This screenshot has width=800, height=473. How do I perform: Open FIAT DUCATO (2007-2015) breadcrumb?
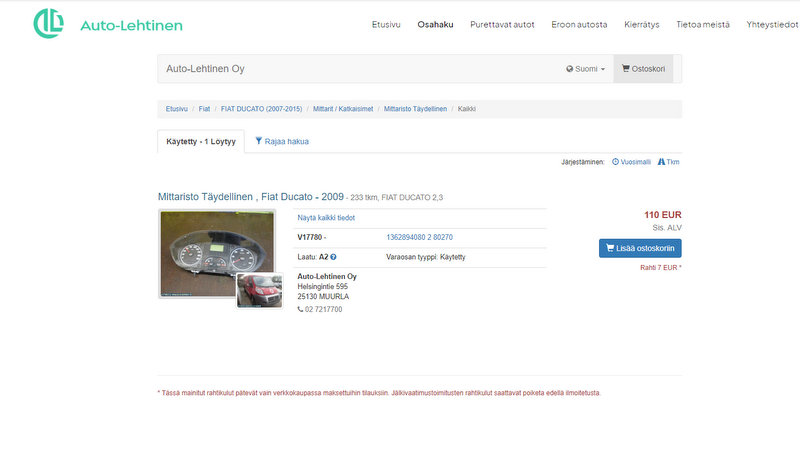pyautogui.click(x=261, y=109)
